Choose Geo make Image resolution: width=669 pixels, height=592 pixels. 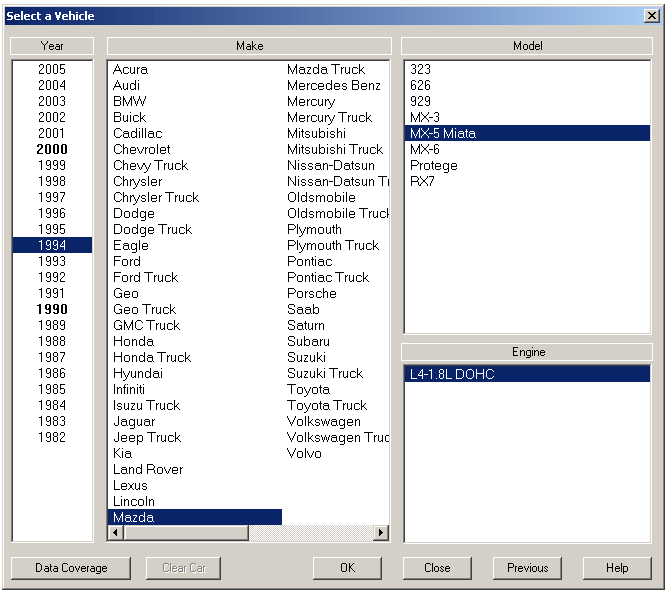coord(125,293)
